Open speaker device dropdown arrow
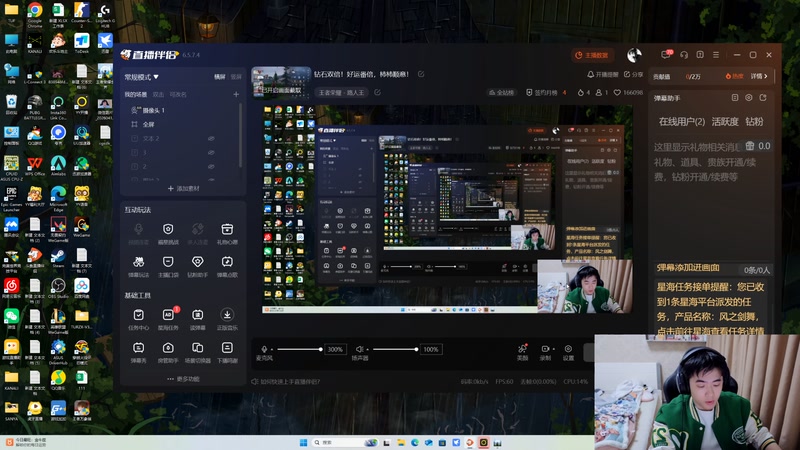 pyautogui.click(x=367, y=349)
